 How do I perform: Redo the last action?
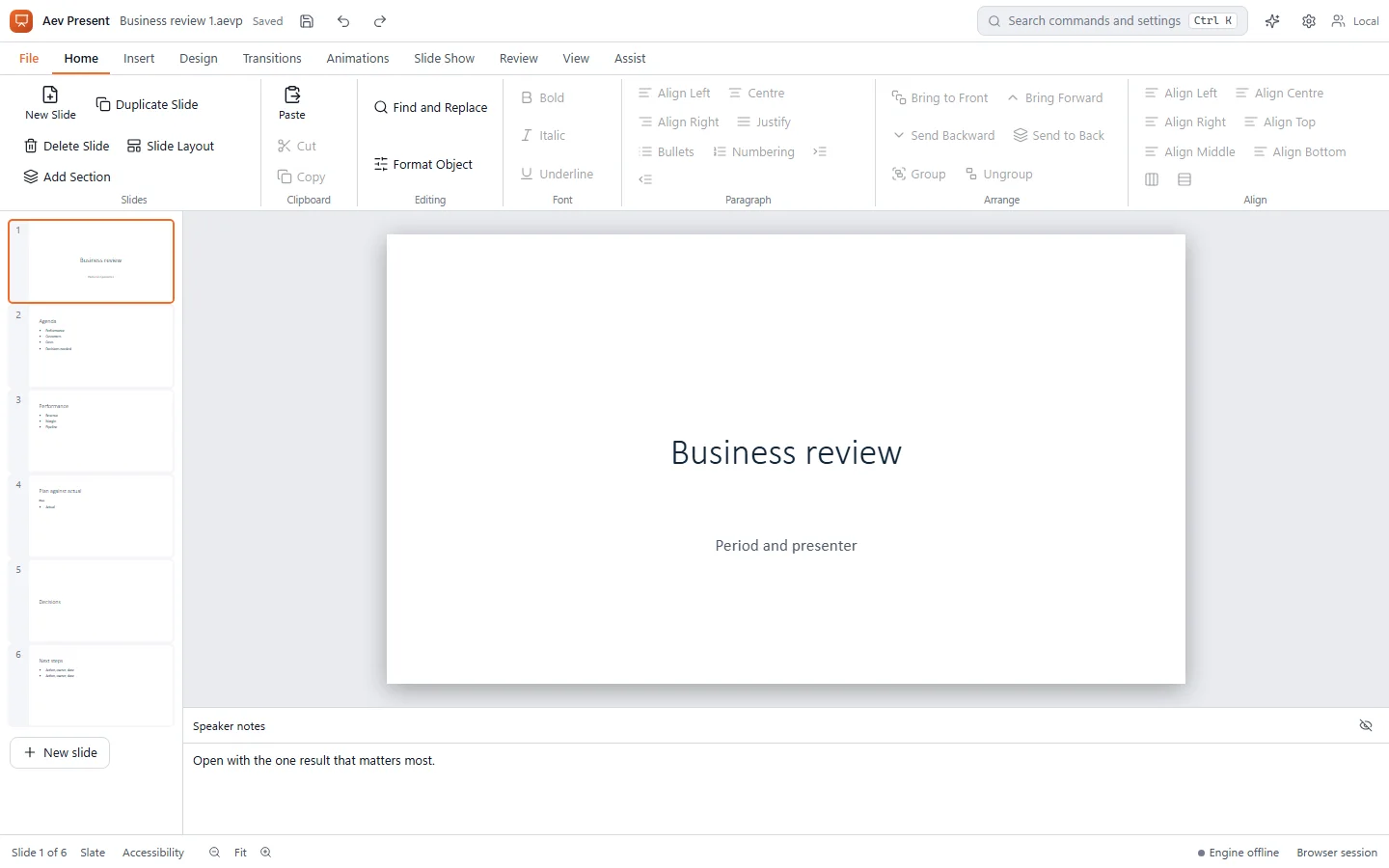(380, 21)
